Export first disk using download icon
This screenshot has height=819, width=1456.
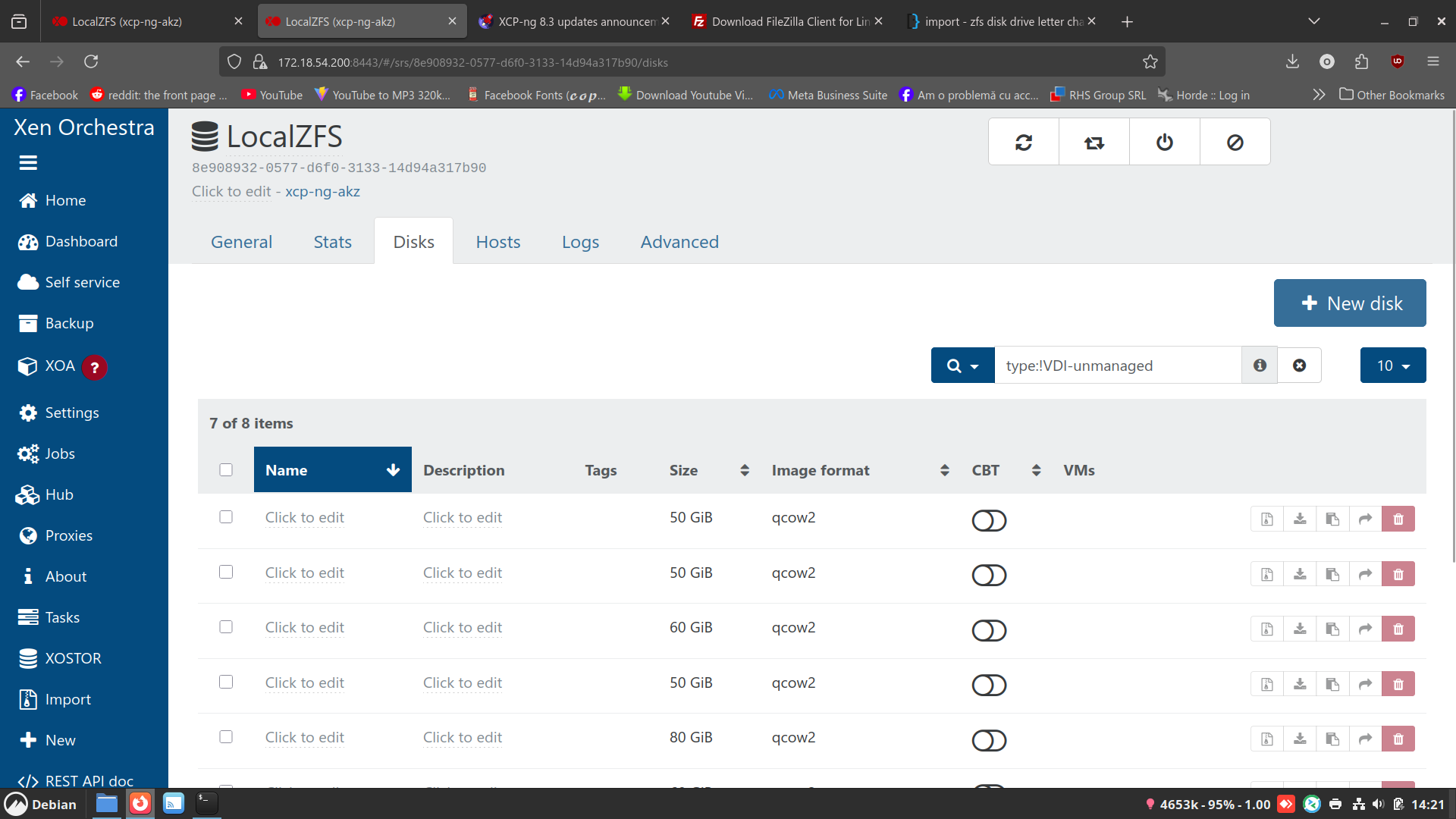coord(1300,519)
